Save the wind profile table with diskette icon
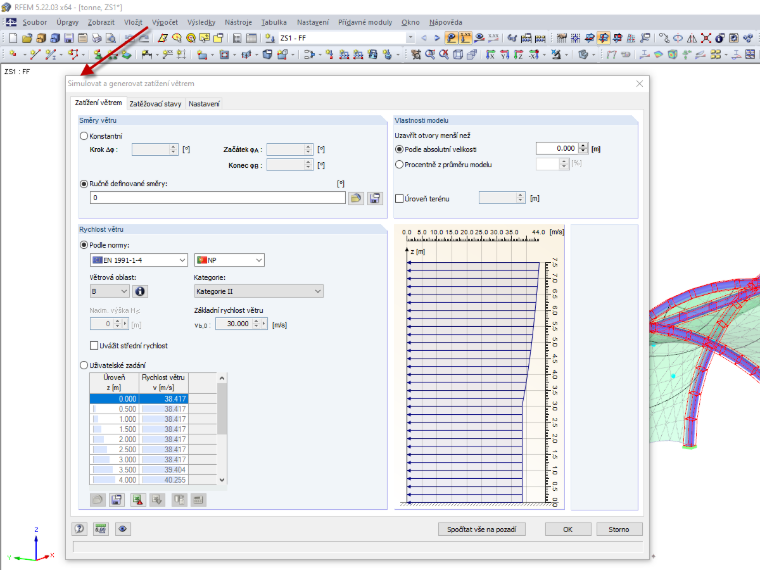 point(117,500)
